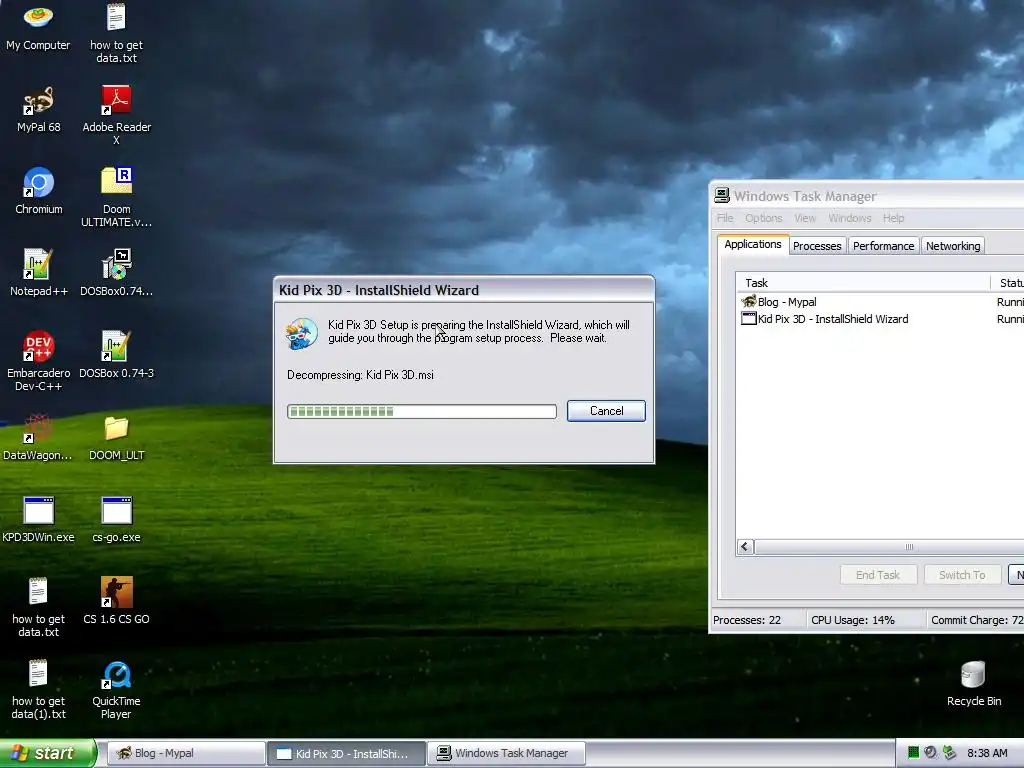Switch to Windows Task Manager taskbar button

click(506, 753)
